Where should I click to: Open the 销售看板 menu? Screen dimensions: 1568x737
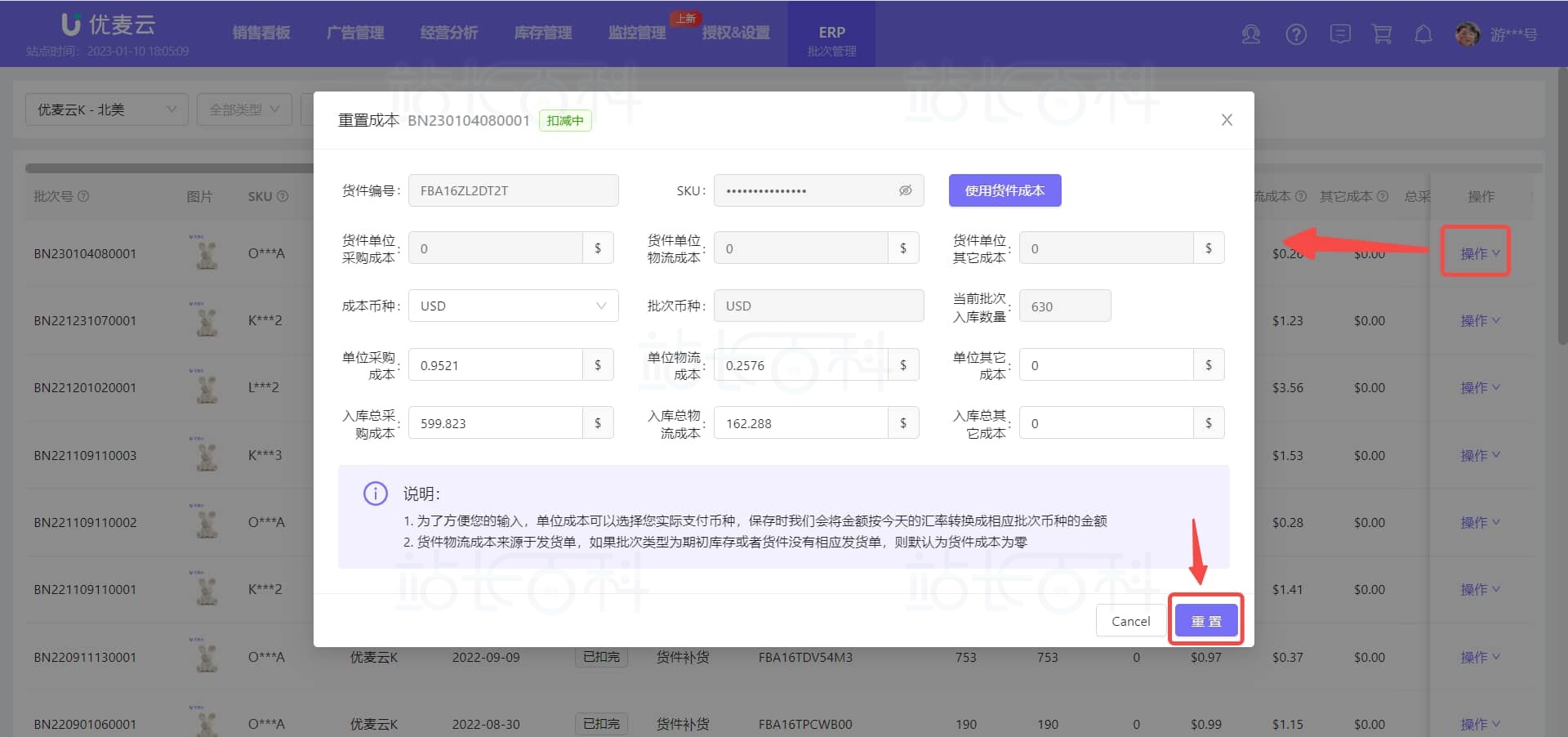[261, 33]
